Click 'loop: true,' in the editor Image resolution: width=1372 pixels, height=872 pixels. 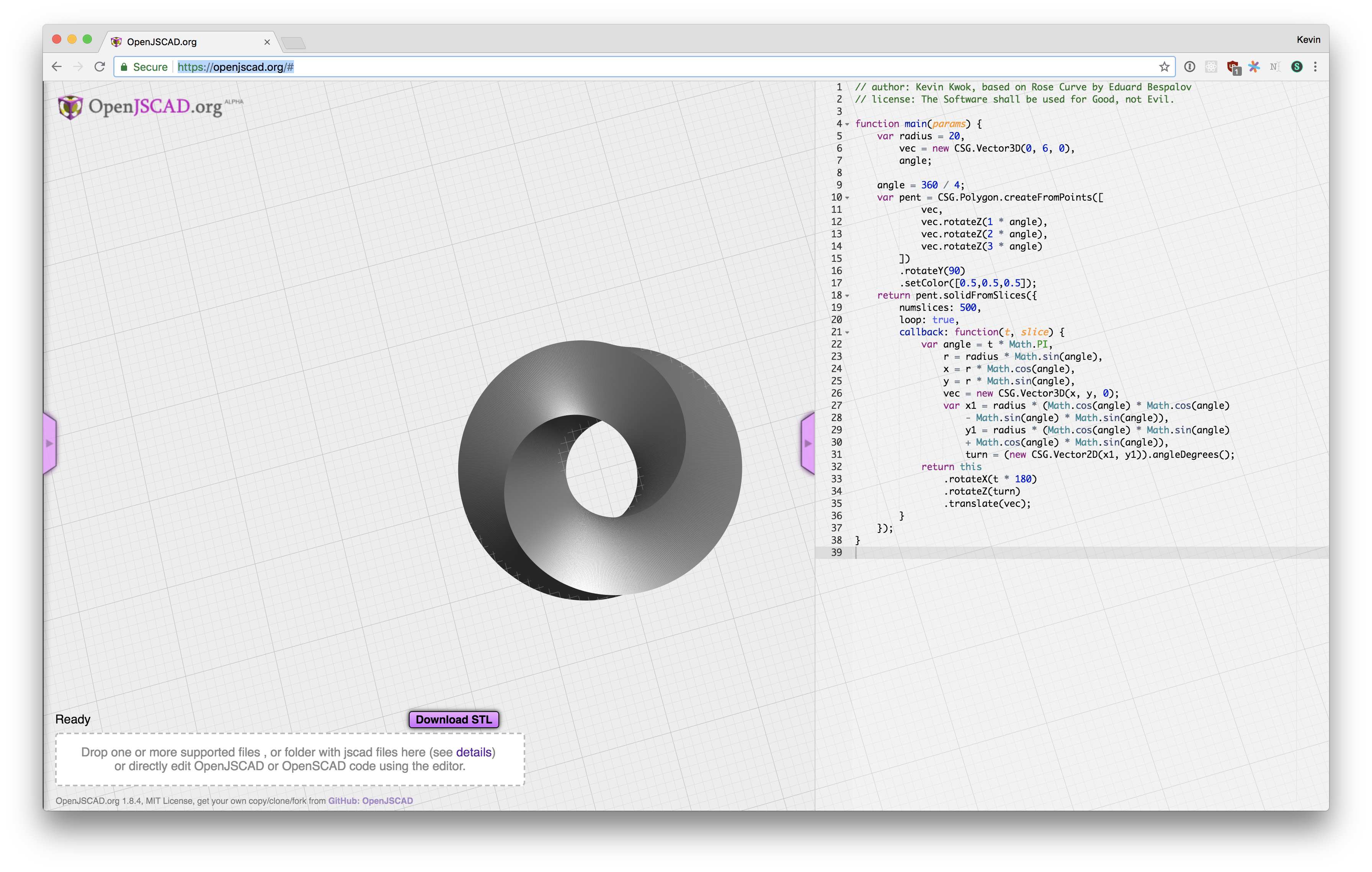(929, 320)
